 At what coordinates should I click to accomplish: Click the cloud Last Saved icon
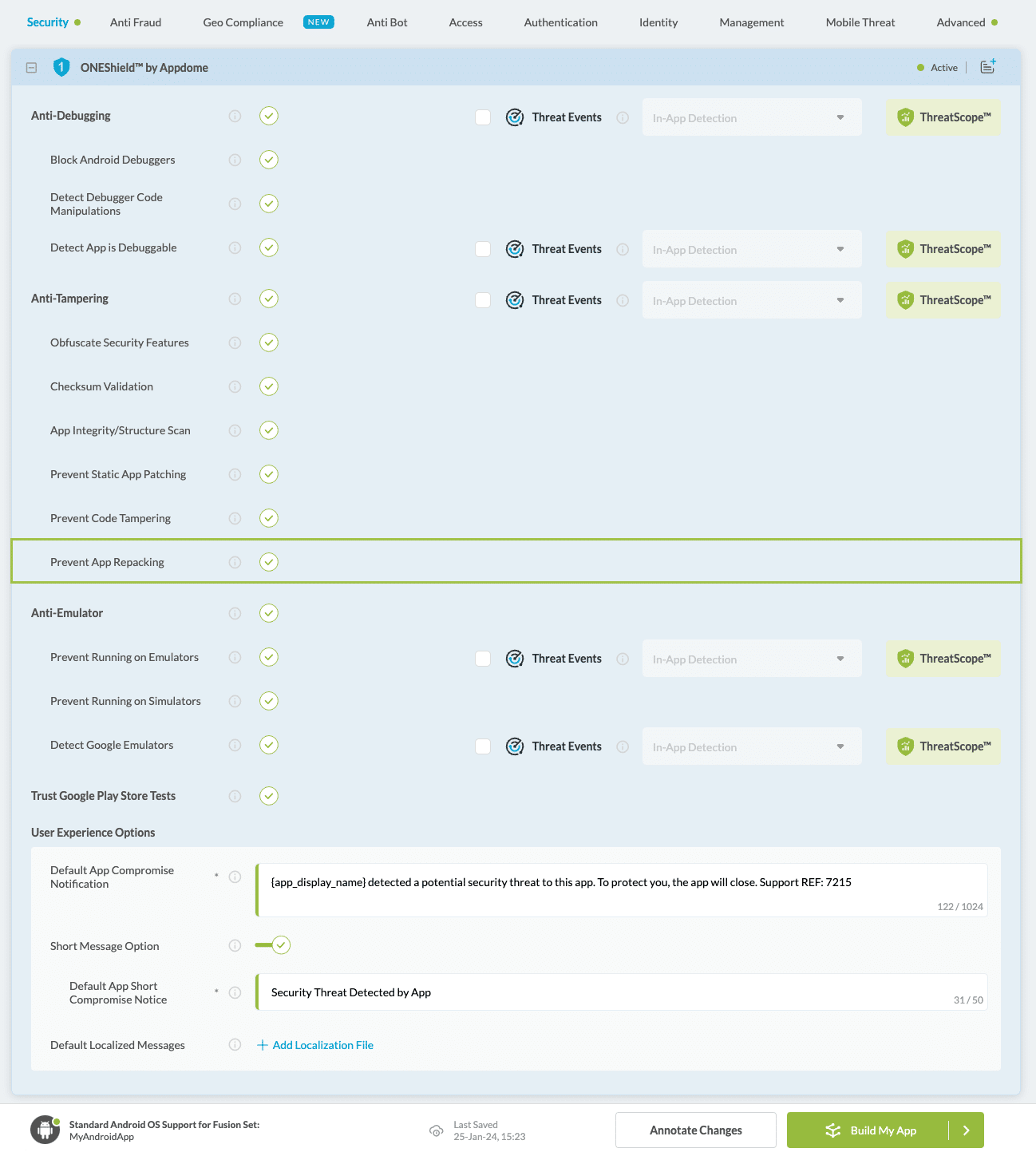click(436, 1130)
